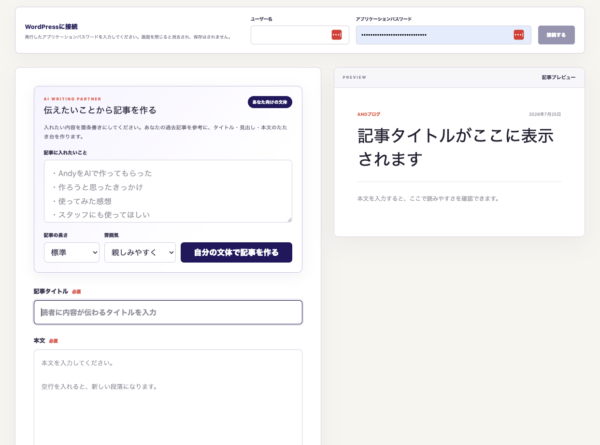Click the 伝えたいことから記事を作る heading
Image resolution: width=600 pixels, height=445 pixels.
[x=100, y=110]
